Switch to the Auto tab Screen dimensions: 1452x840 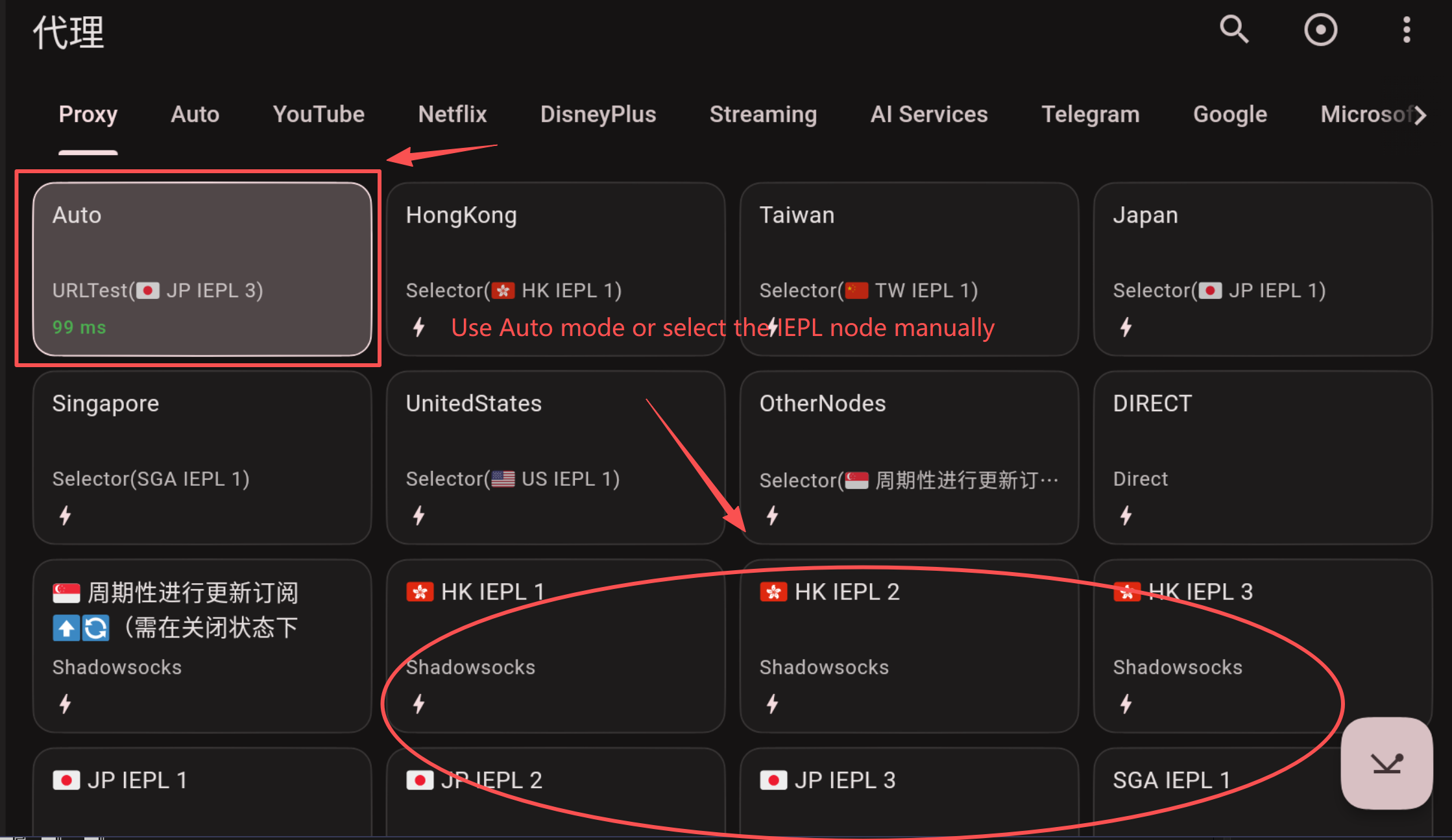195,114
